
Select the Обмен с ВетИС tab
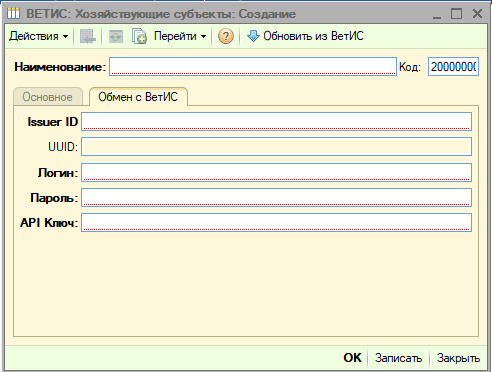click(x=138, y=97)
